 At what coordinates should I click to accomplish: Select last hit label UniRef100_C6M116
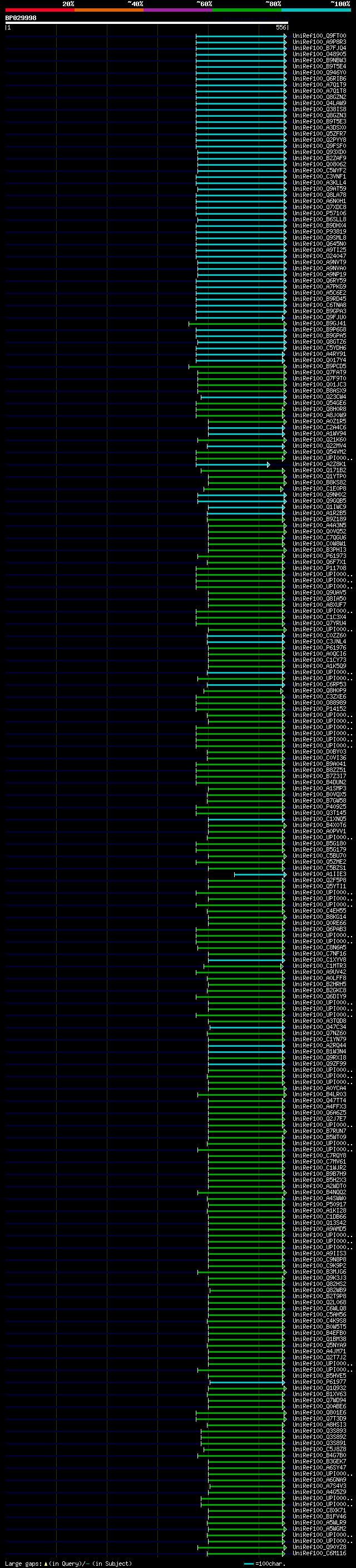[319, 1553]
